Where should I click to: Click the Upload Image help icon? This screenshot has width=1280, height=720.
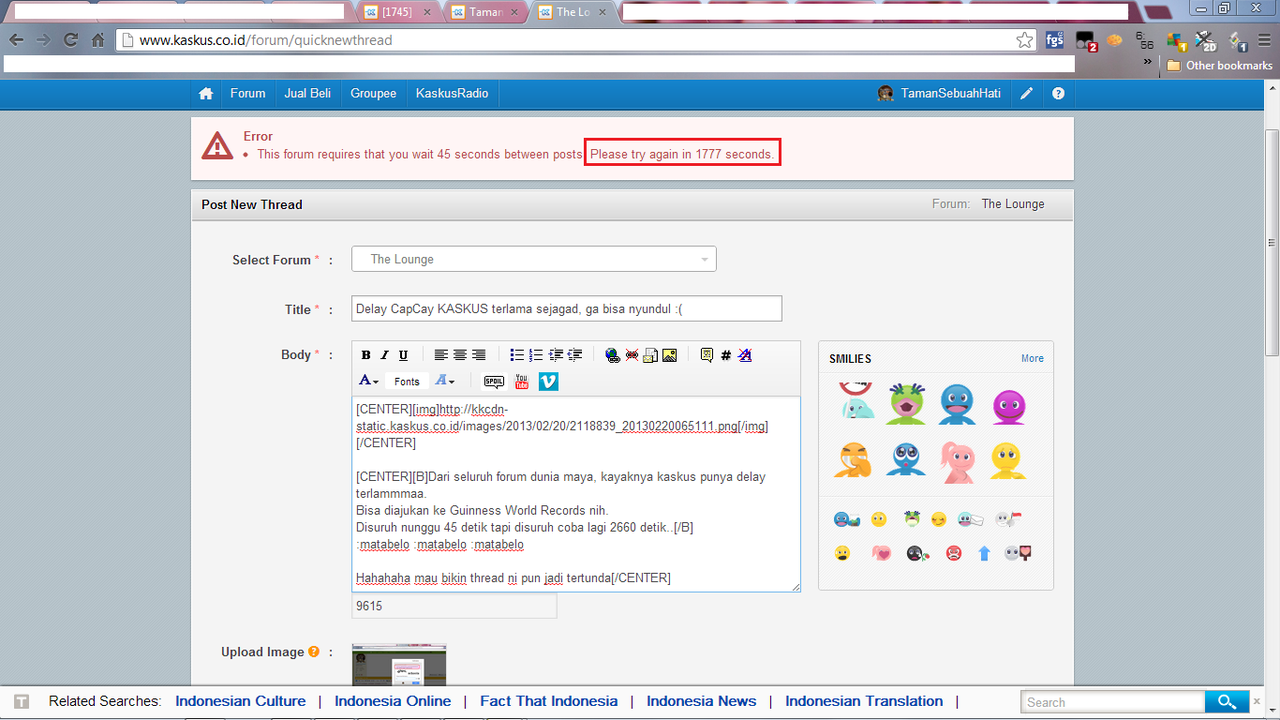point(314,652)
